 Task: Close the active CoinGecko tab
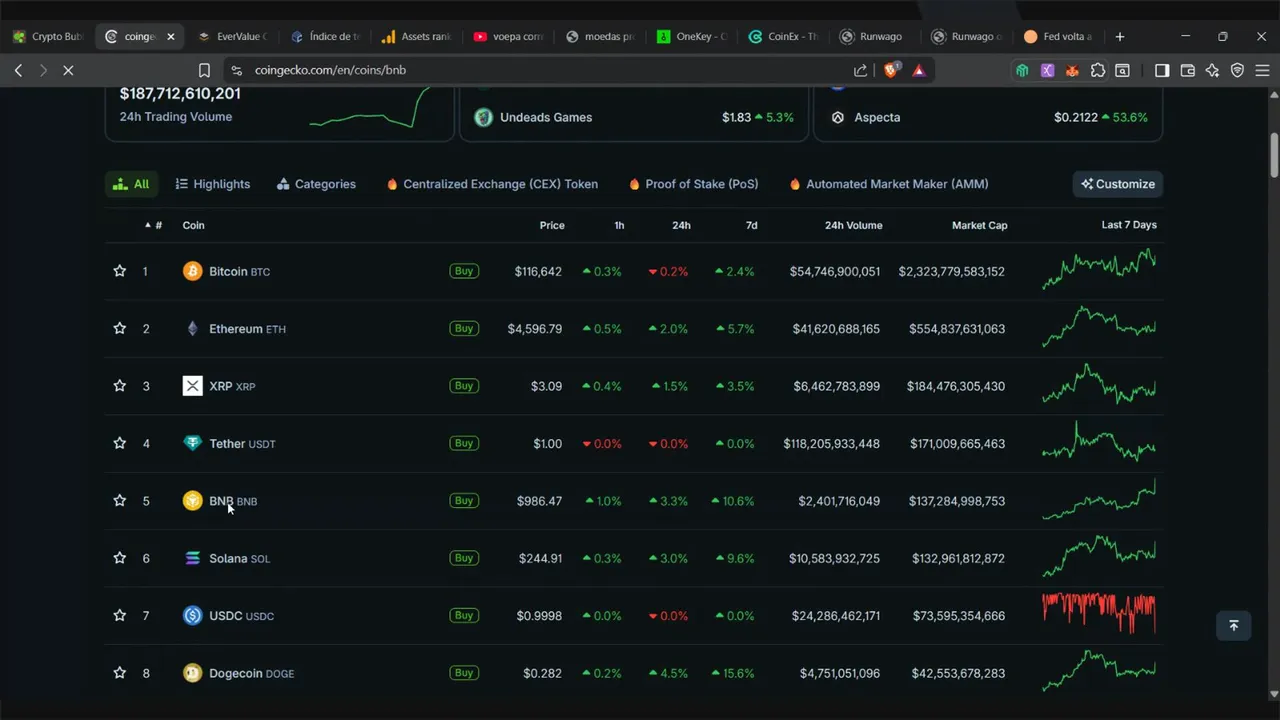tap(170, 37)
